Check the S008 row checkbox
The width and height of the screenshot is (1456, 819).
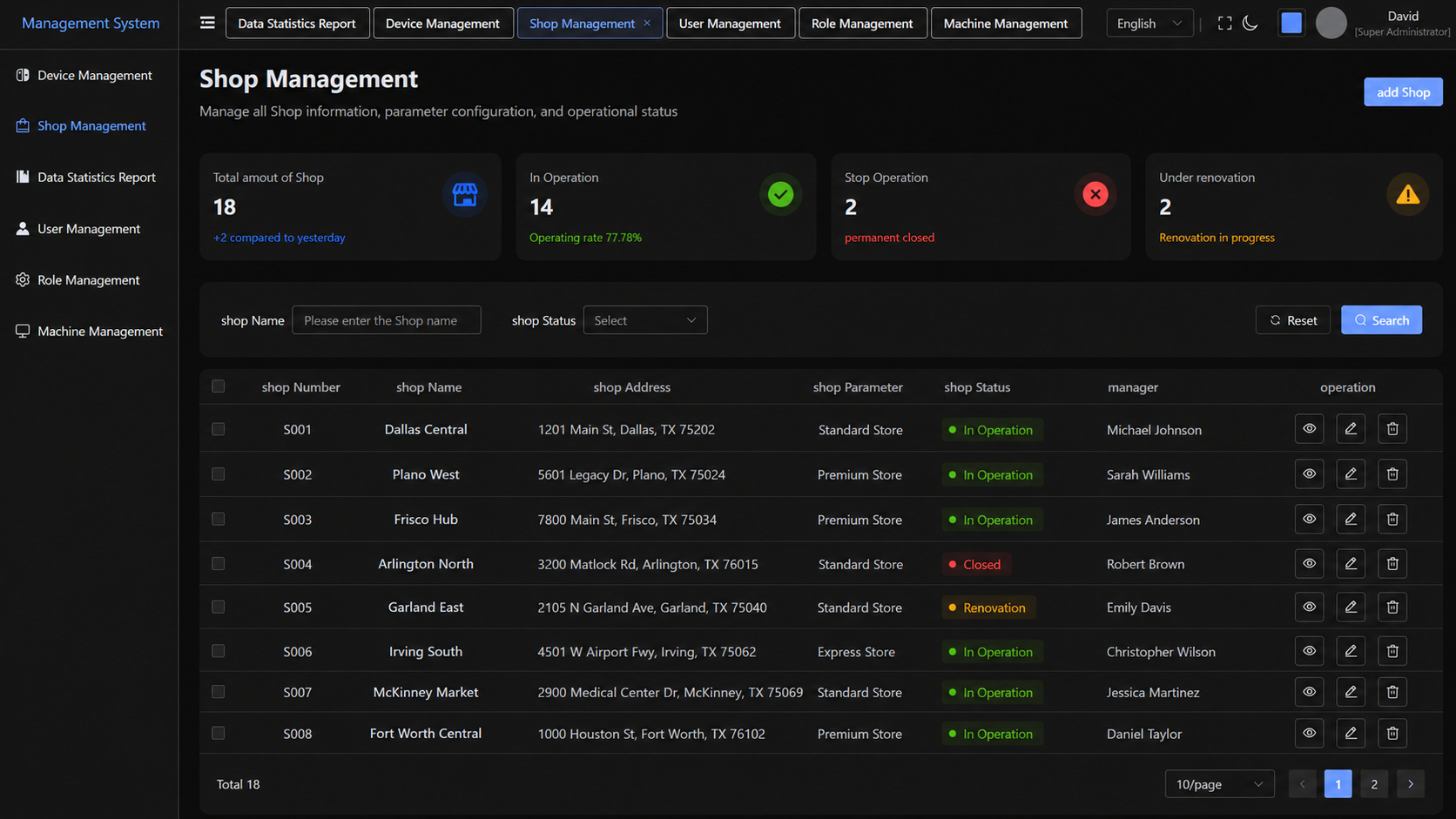point(218,733)
